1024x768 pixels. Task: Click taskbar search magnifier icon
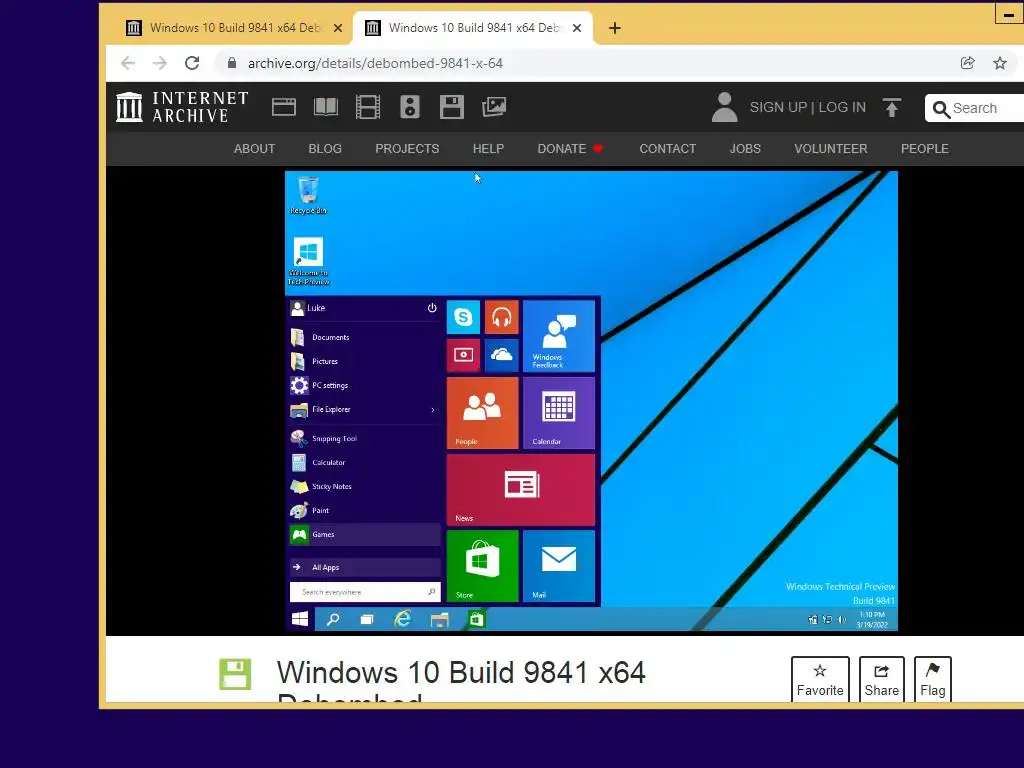tap(333, 619)
